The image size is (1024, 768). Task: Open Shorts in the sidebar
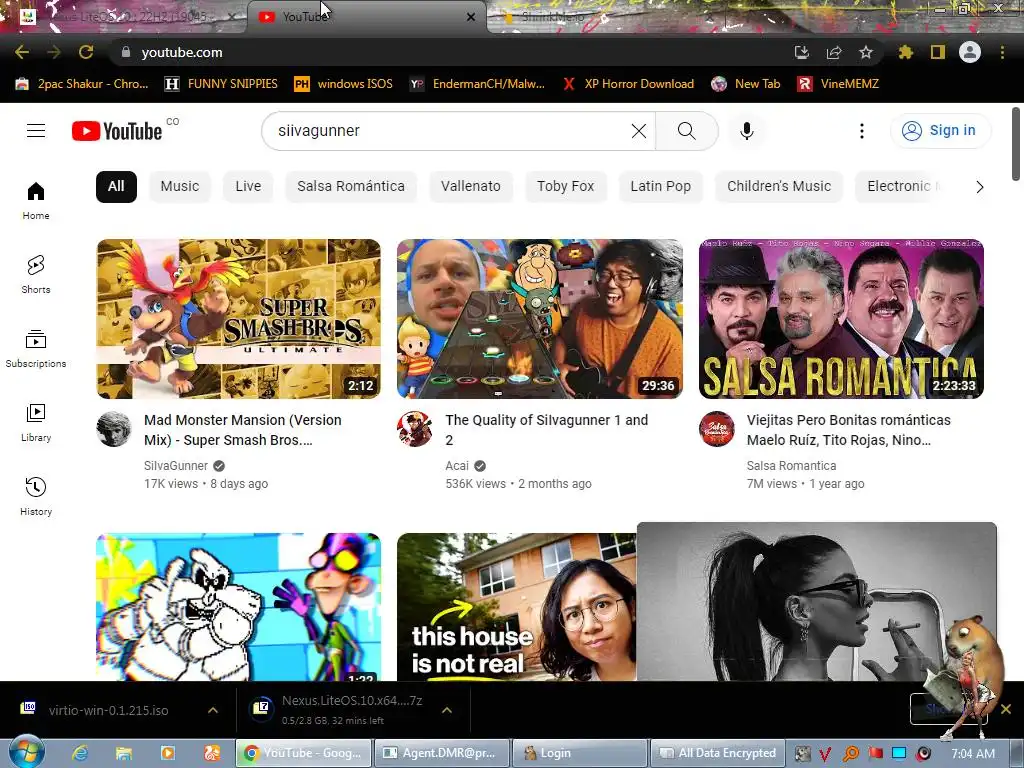tap(36, 274)
